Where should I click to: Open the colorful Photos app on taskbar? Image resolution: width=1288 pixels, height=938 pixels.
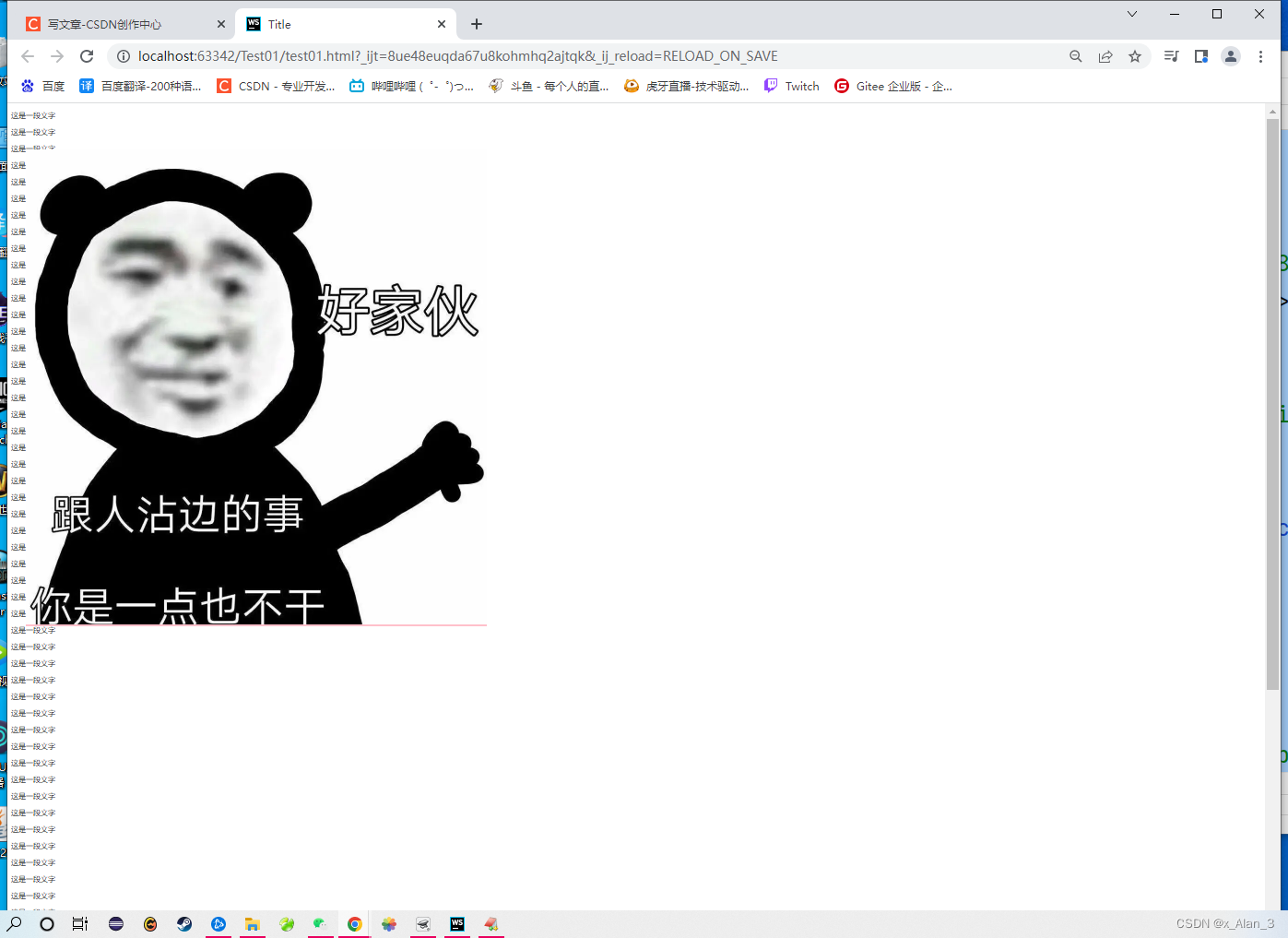(389, 923)
